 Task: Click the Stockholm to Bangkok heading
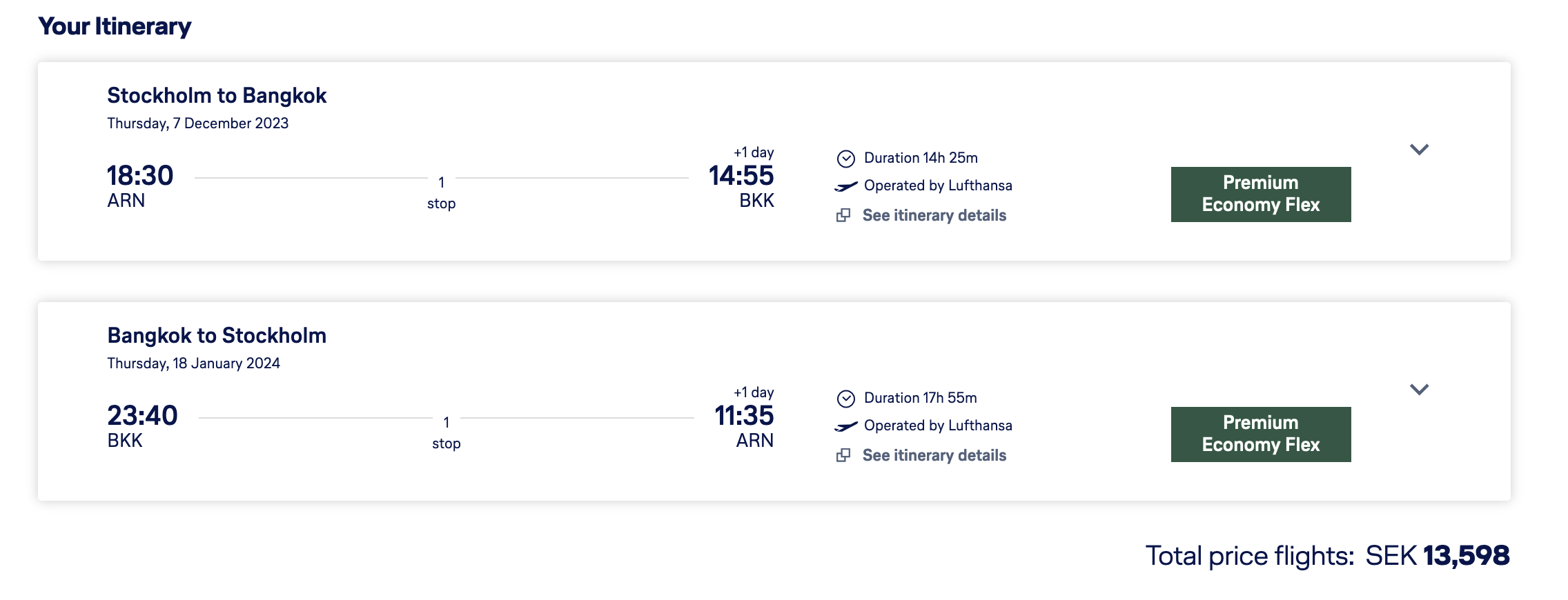[217, 95]
